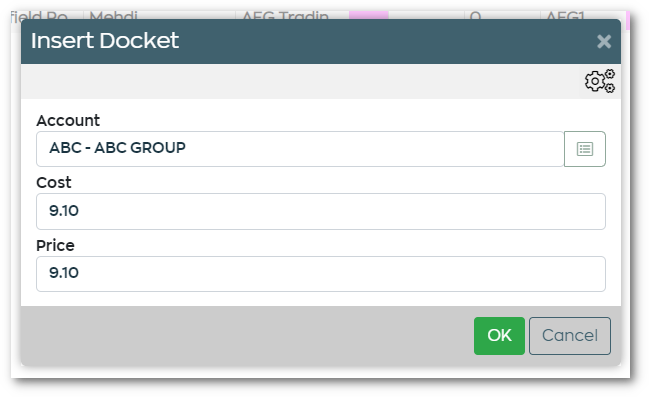Click the Price label
This screenshot has height=397, width=649.
(55, 245)
